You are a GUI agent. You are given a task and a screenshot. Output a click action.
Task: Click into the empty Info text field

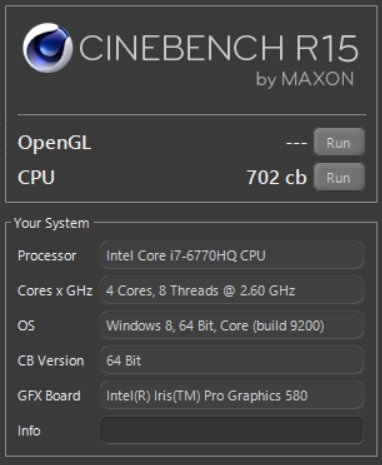click(x=232, y=430)
